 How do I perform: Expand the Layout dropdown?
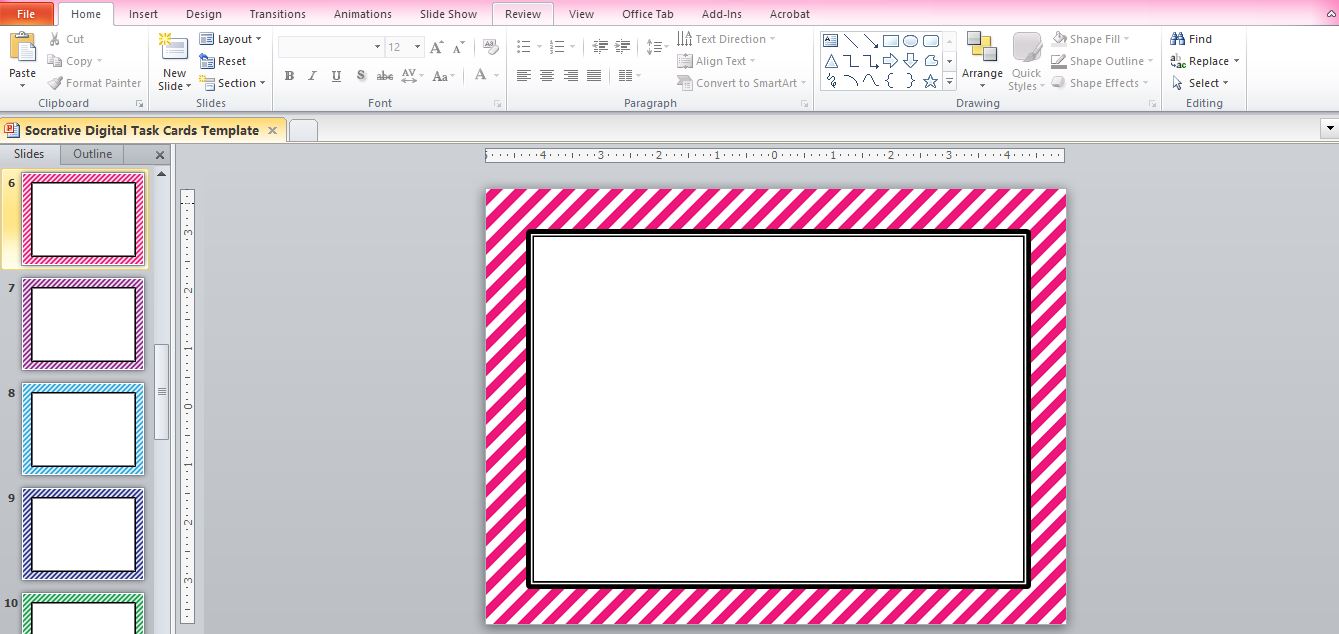[230, 39]
